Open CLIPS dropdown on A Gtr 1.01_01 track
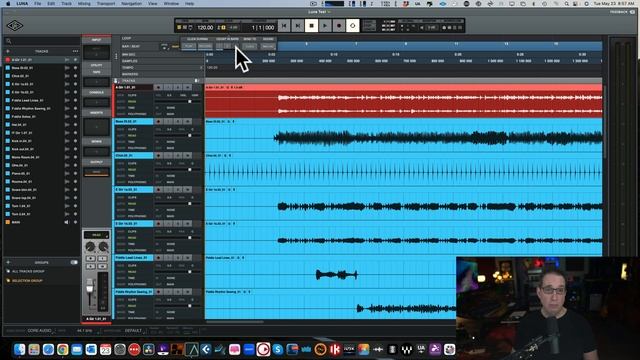 click(132, 95)
